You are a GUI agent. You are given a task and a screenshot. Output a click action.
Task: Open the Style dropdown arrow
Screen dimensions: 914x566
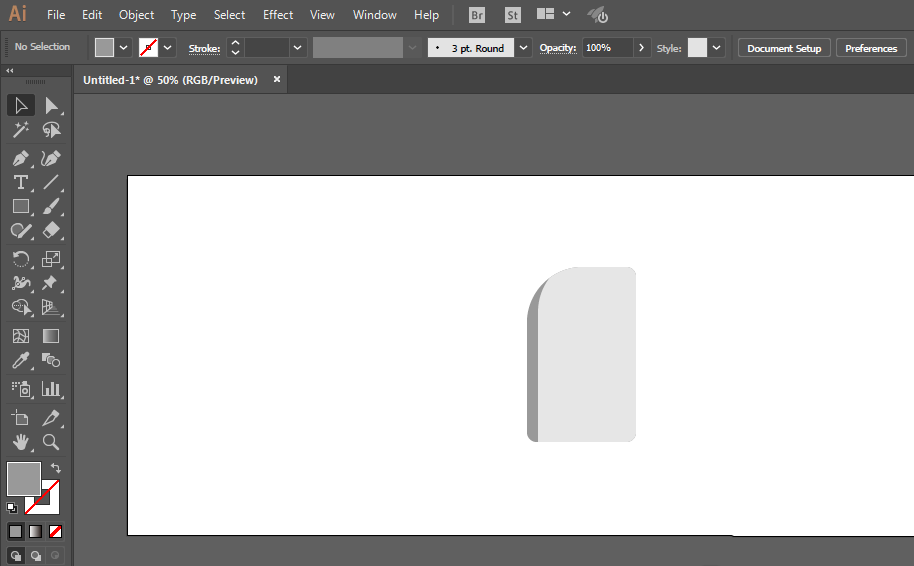click(x=716, y=48)
